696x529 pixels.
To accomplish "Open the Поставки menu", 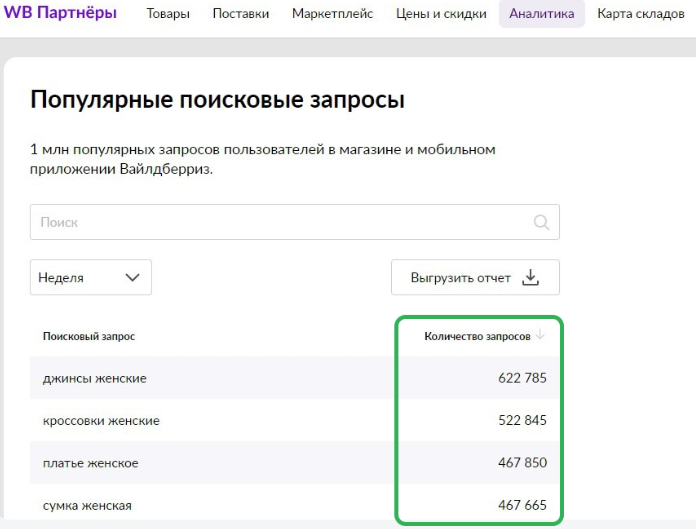I will pos(241,14).
